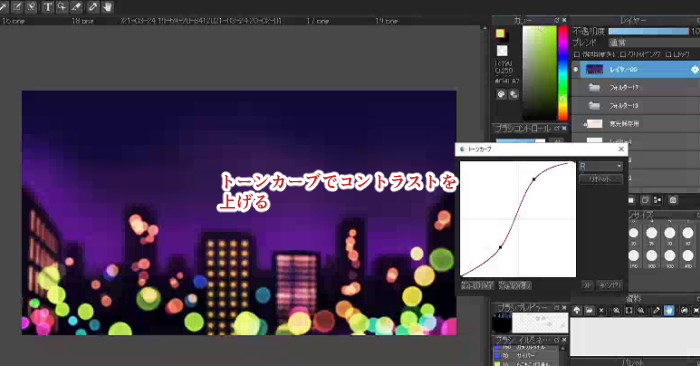
Task: Select the foreground green color swatch
Action: 500,33
